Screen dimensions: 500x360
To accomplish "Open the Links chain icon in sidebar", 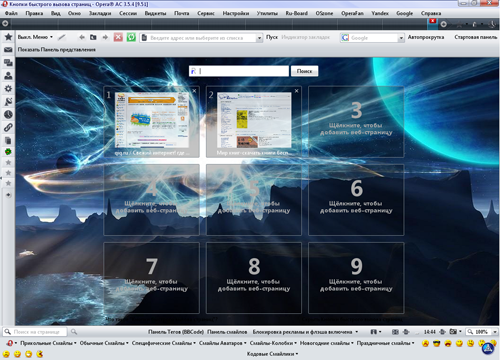I will 8,127.
